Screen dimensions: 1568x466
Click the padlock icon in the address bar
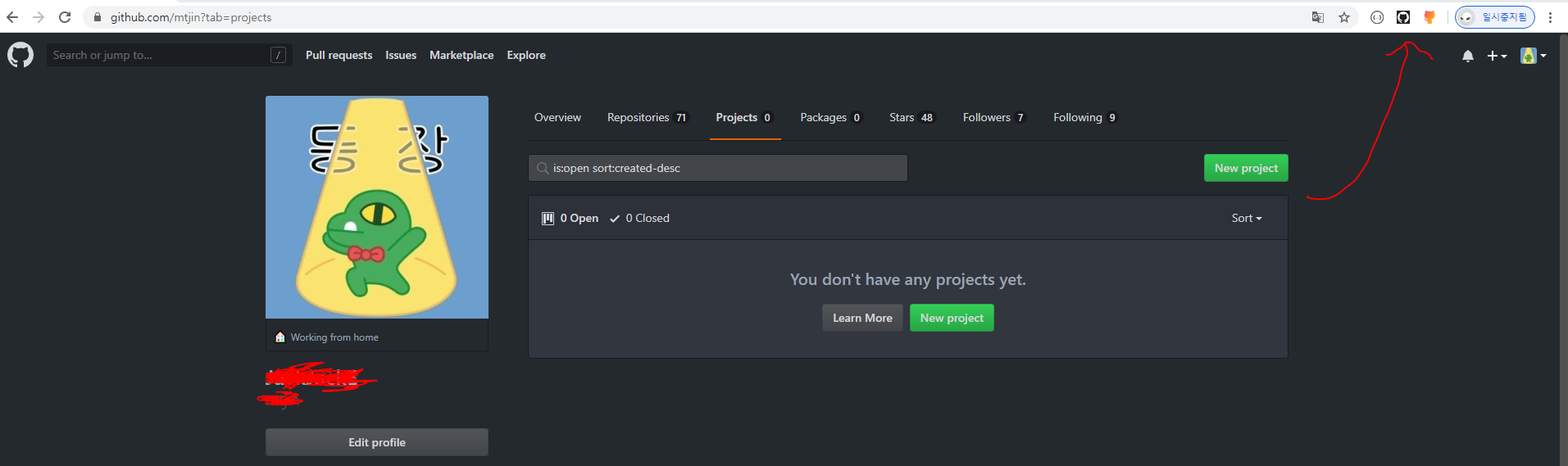pos(98,17)
